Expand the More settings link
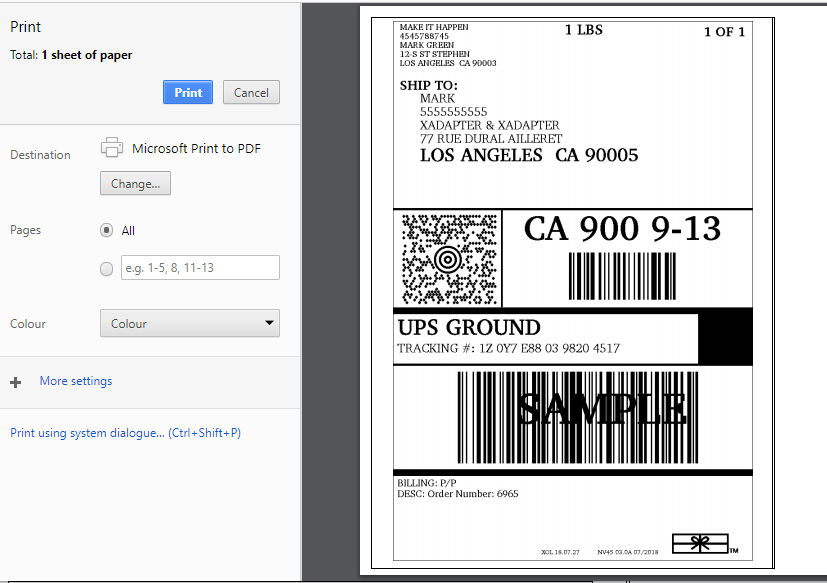827x583 pixels. click(x=76, y=381)
